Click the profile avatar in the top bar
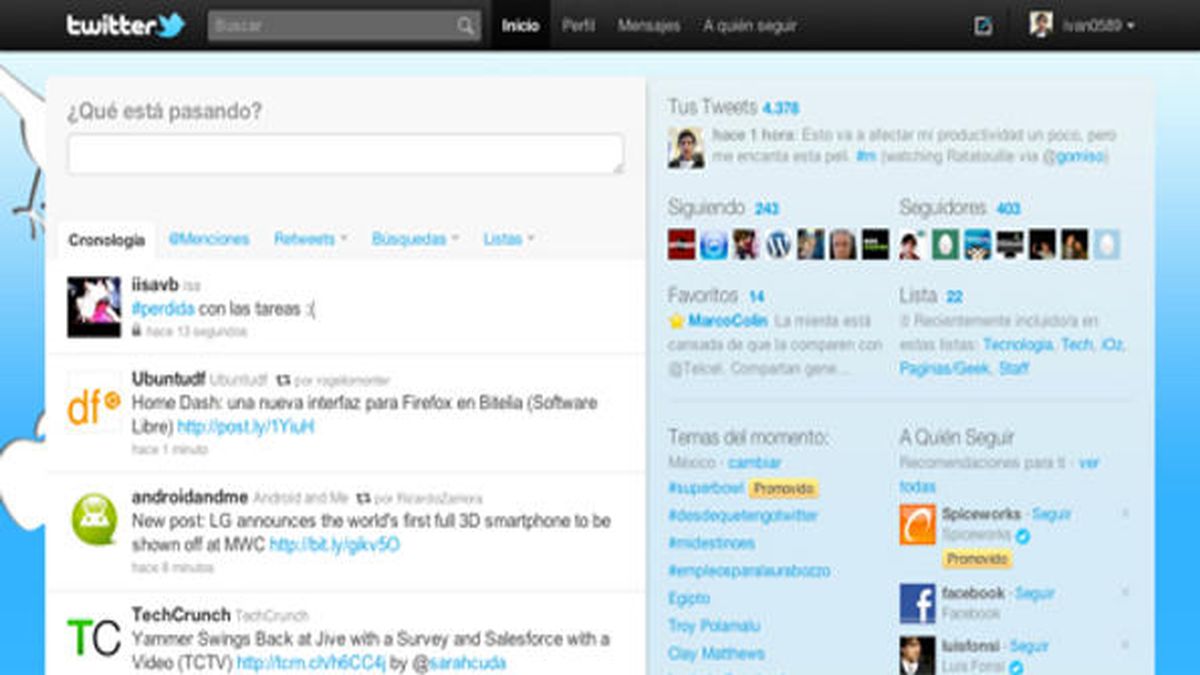The width and height of the screenshot is (1200, 675). click(x=1044, y=22)
